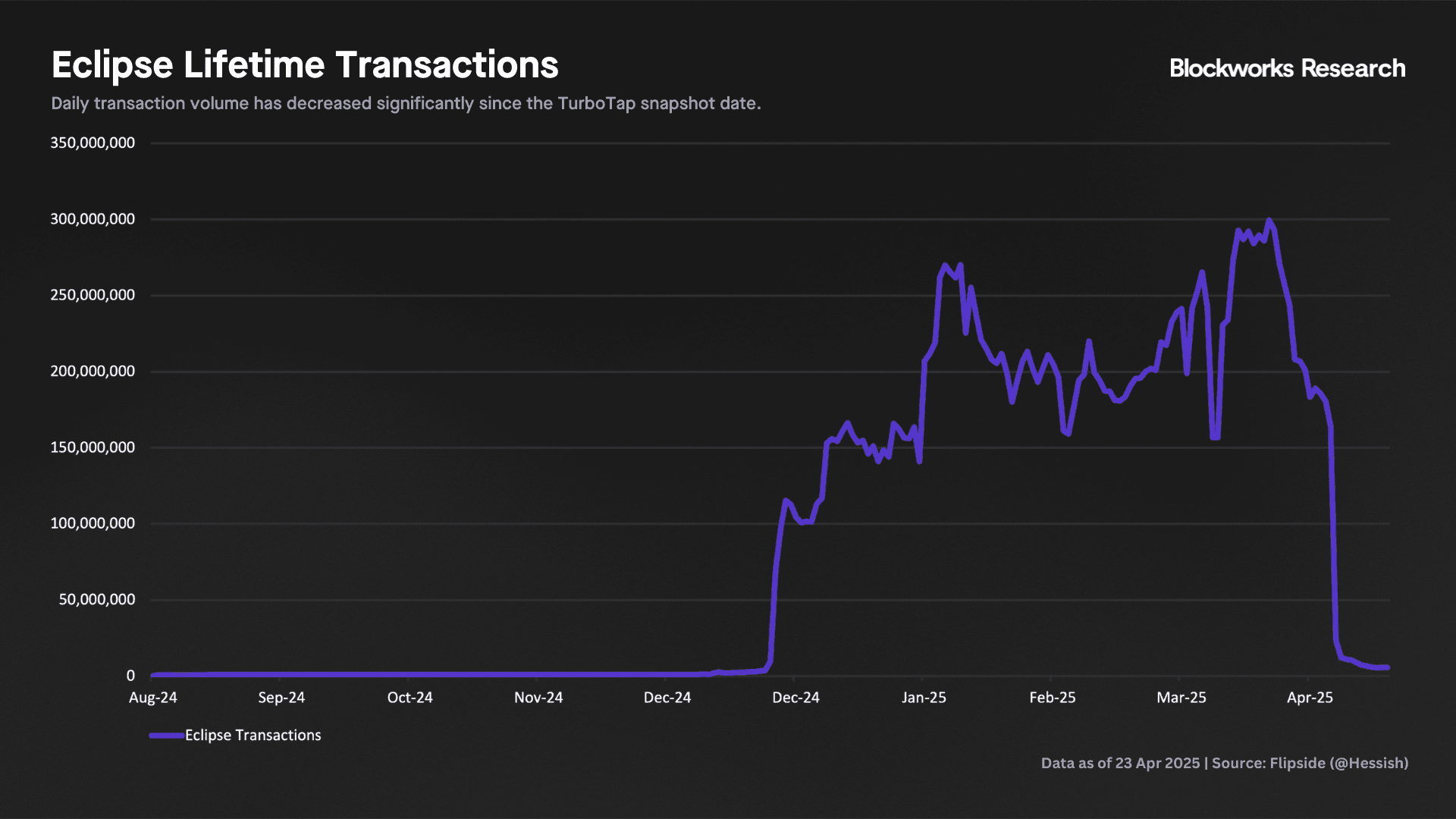Click the Aug-24 x-axis label
Viewport: 1456px width, 819px height.
(153, 698)
